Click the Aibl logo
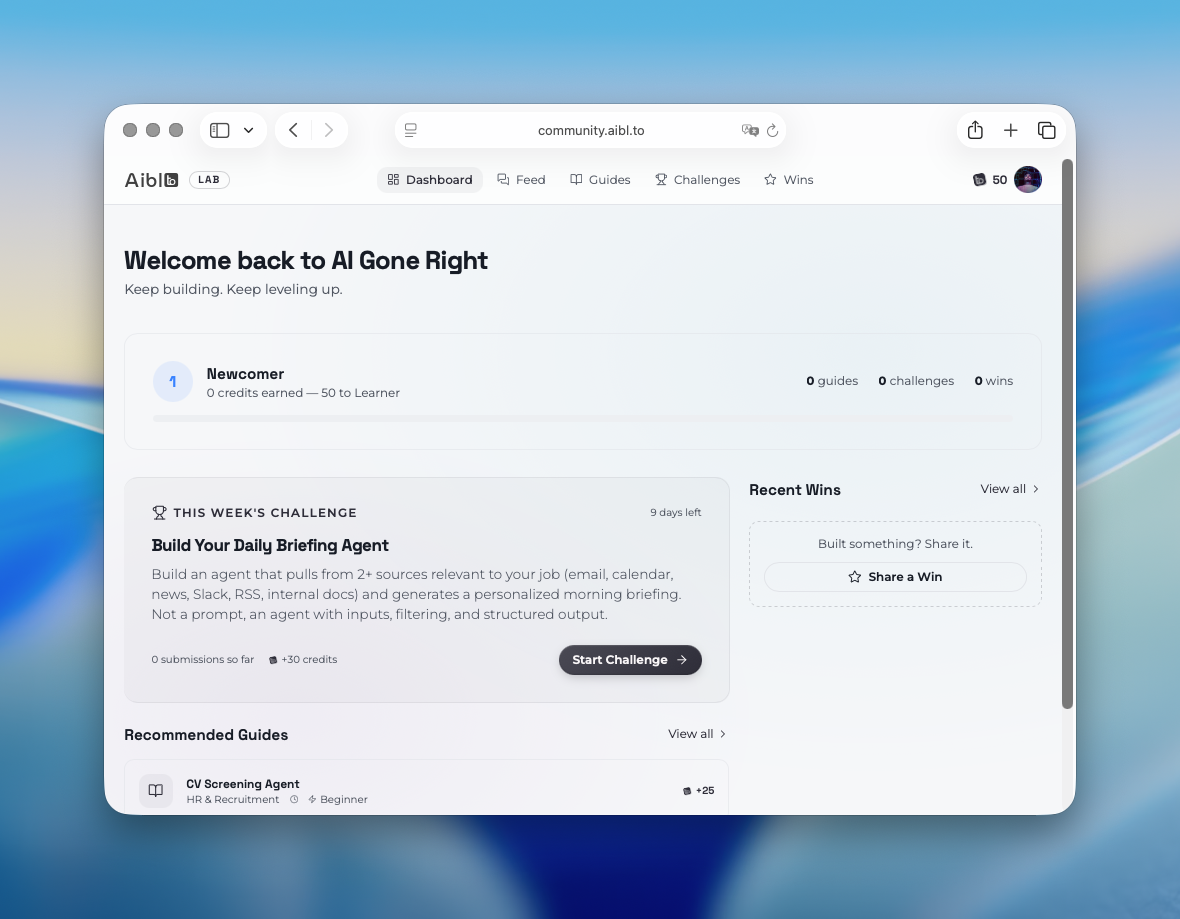The width and height of the screenshot is (1180, 919). click(151, 180)
